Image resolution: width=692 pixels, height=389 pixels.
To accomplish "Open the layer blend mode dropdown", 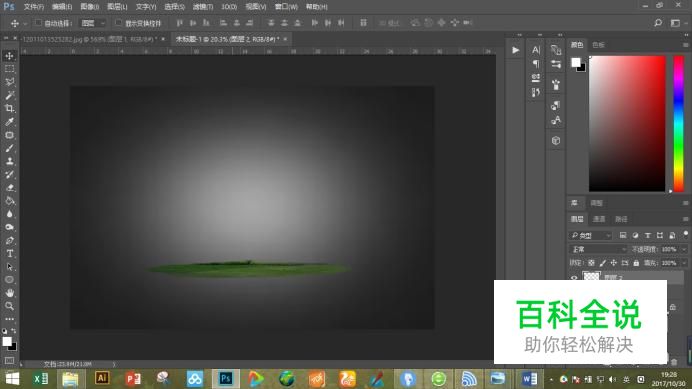I will tap(598, 249).
